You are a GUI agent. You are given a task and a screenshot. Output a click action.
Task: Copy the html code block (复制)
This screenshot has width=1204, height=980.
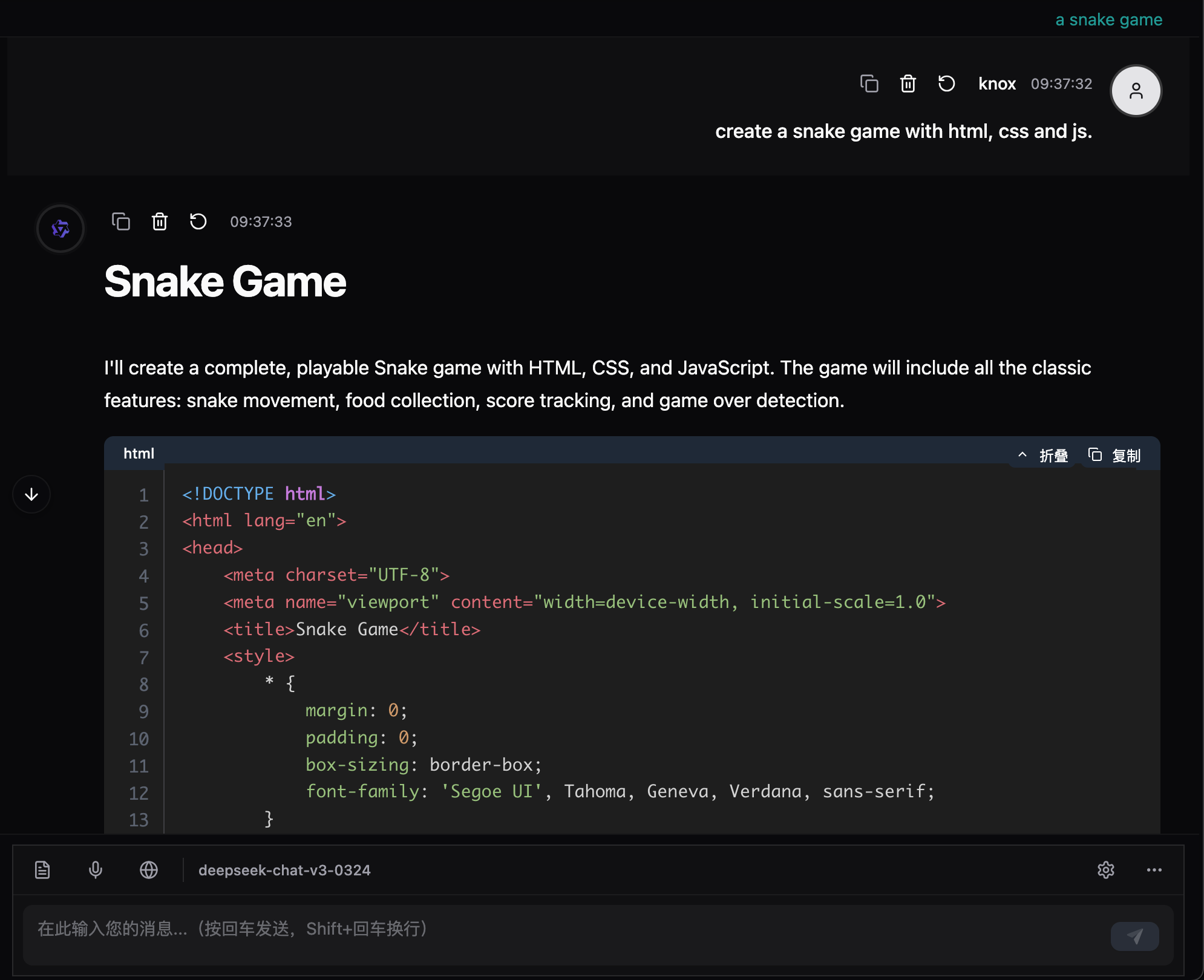(x=1114, y=455)
